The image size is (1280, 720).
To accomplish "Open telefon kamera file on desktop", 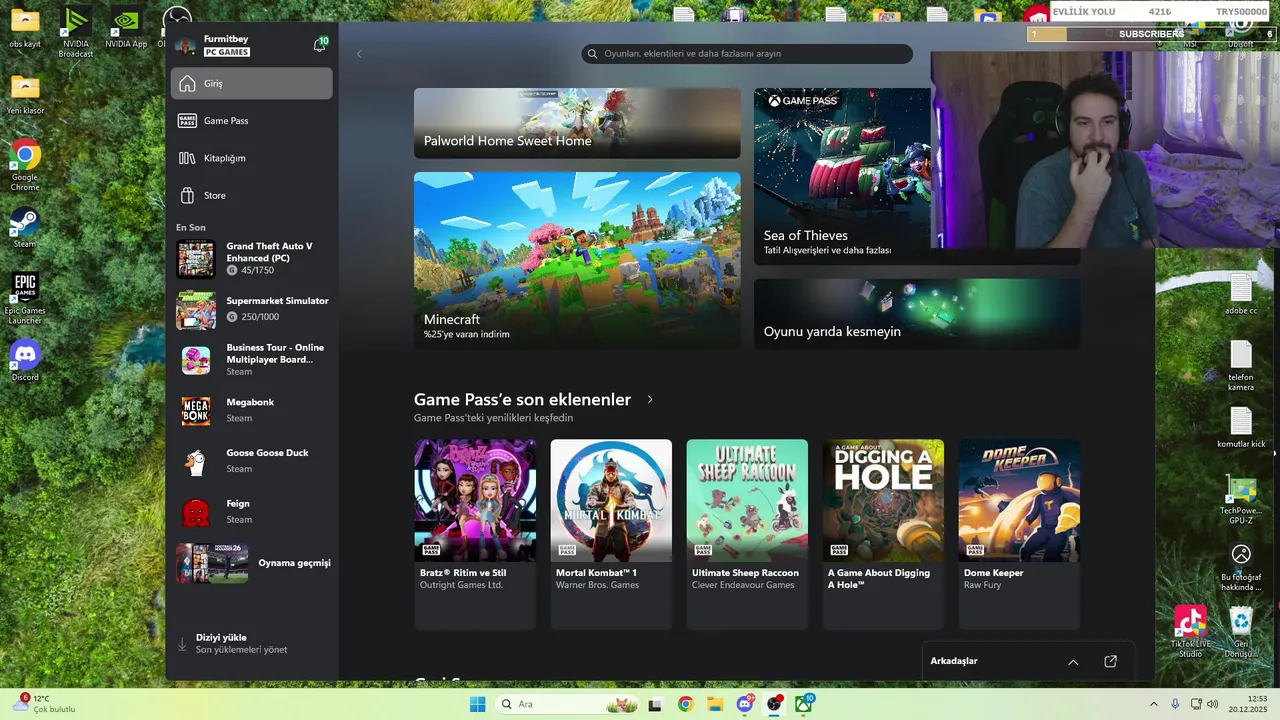I will coord(1241,366).
